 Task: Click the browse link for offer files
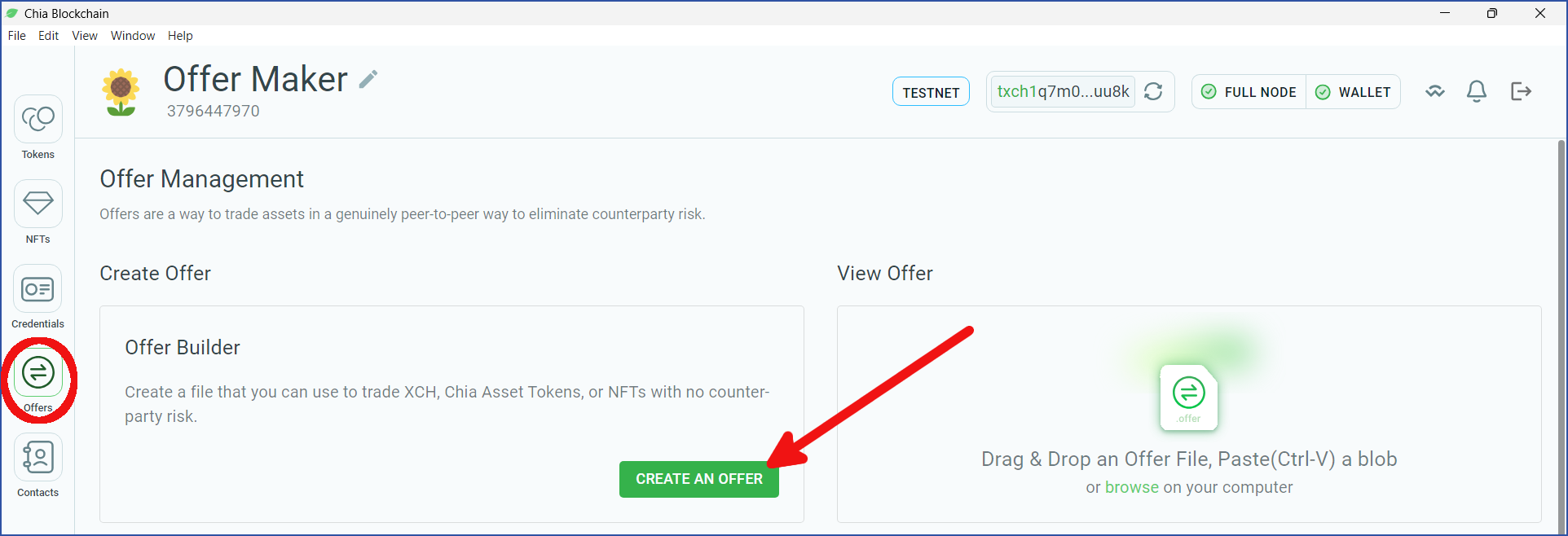1131,487
